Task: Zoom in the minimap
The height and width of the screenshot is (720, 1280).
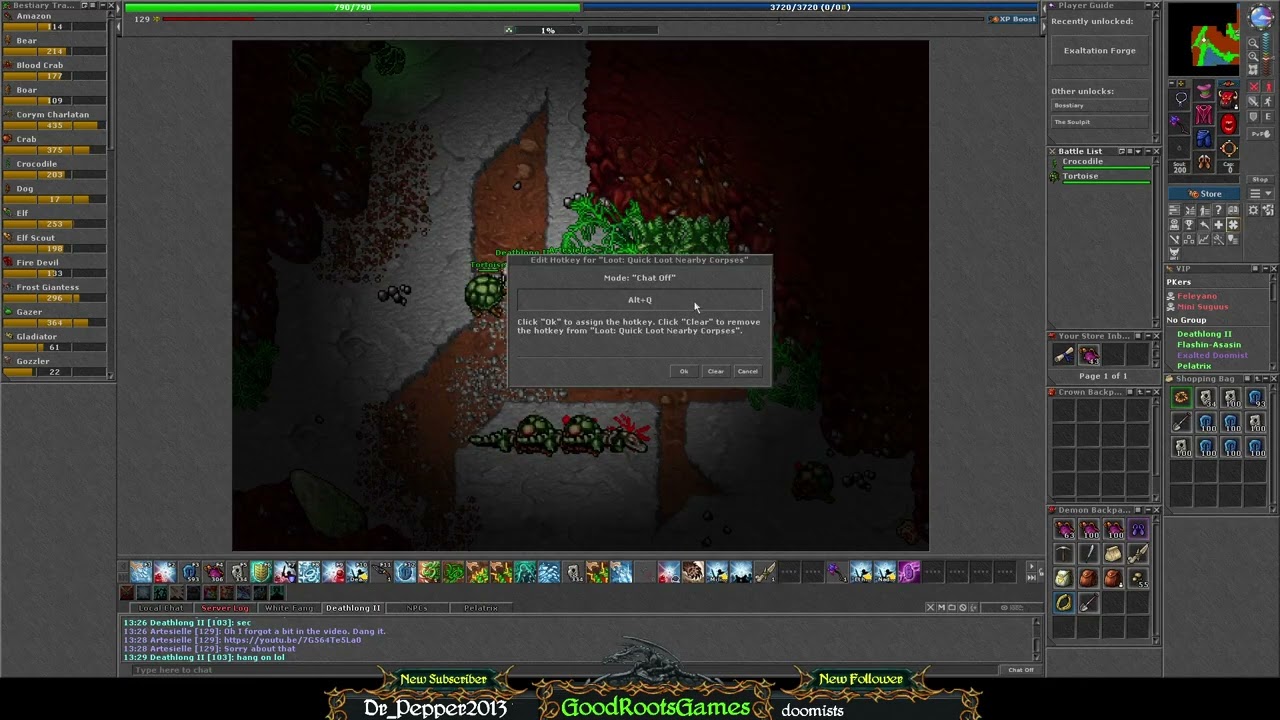Action: coord(1253,56)
